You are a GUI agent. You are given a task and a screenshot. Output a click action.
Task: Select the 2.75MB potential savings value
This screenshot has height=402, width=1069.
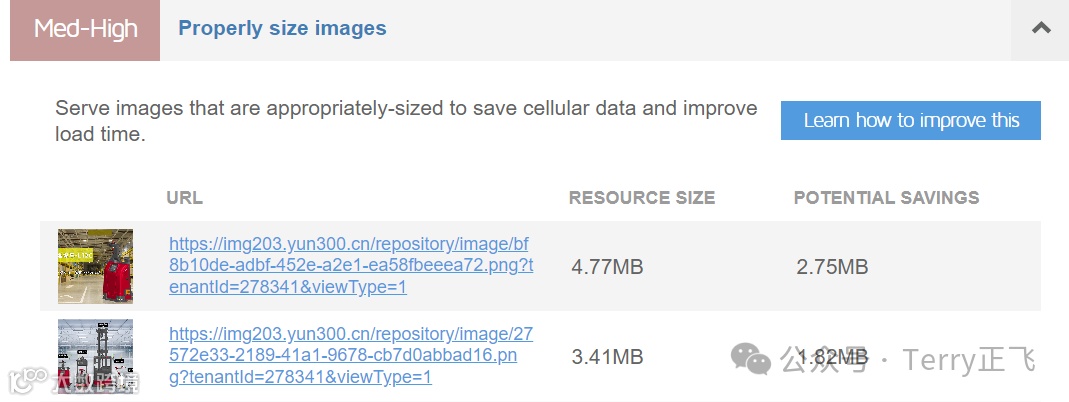point(832,267)
